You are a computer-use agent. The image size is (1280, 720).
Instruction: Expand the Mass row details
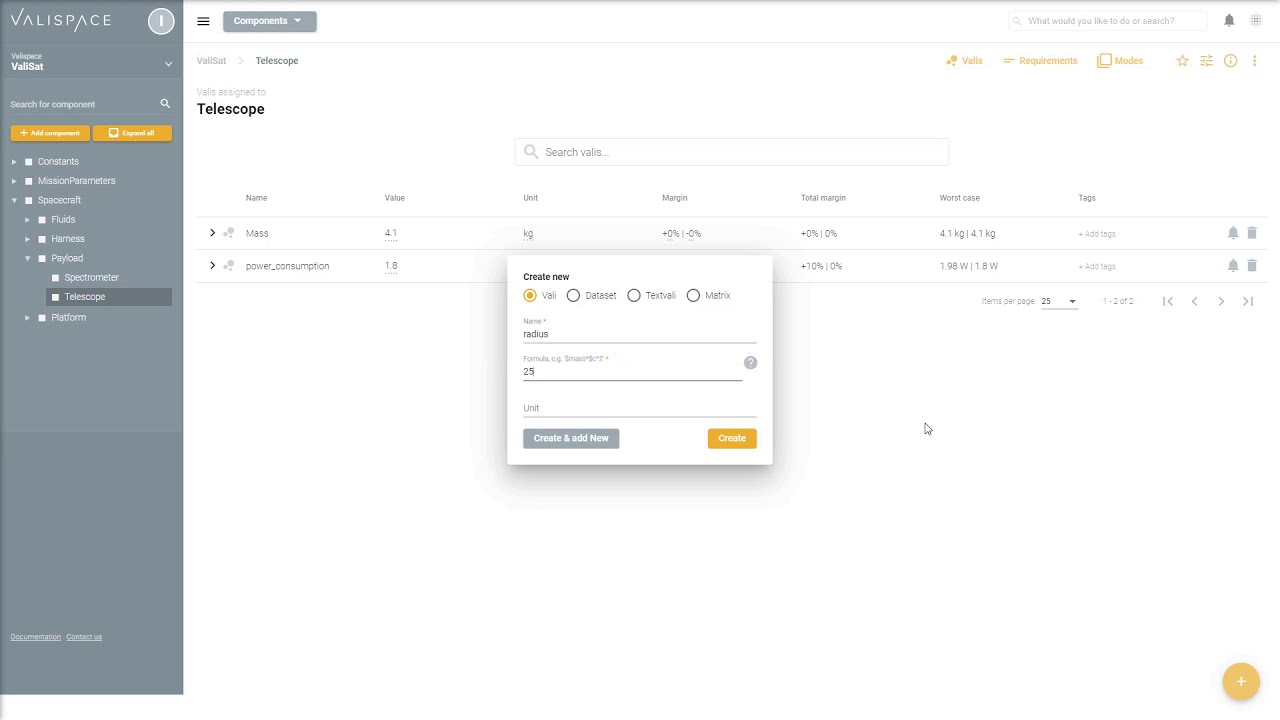212,233
